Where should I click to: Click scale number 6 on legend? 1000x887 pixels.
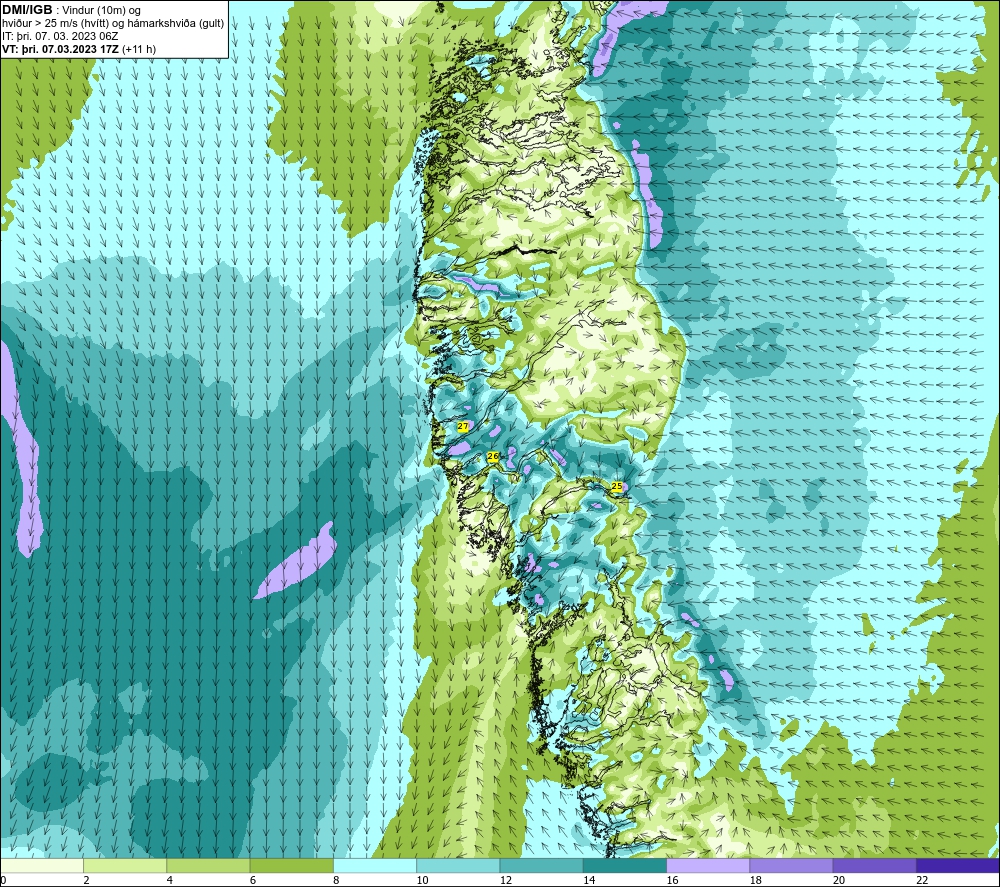click(253, 880)
